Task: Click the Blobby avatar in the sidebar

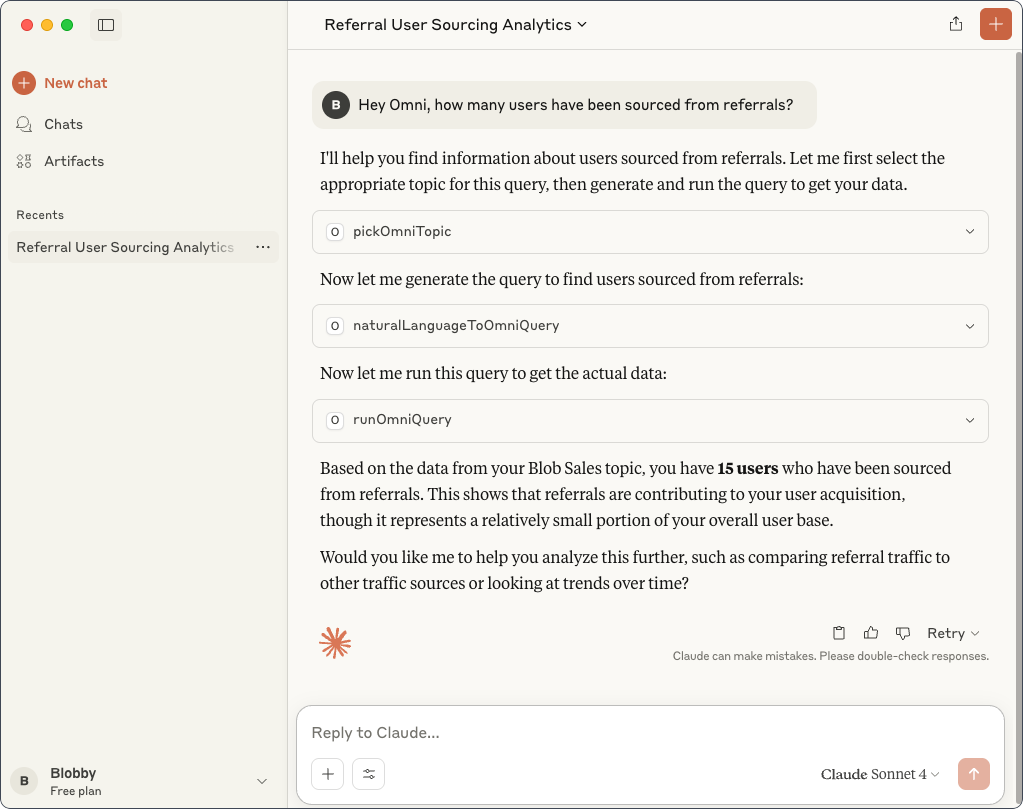Action: (25, 781)
